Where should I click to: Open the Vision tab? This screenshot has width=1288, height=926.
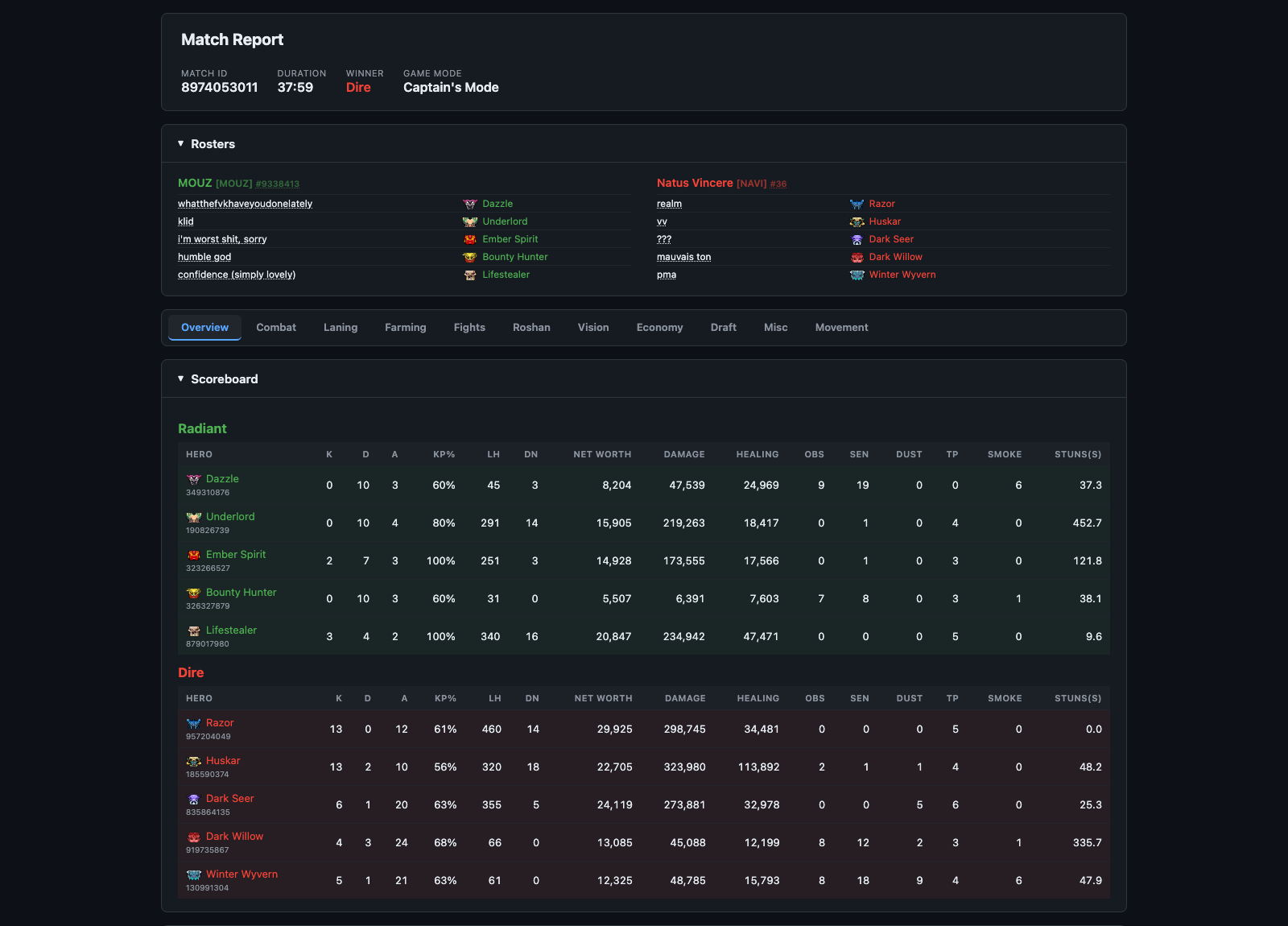593,328
